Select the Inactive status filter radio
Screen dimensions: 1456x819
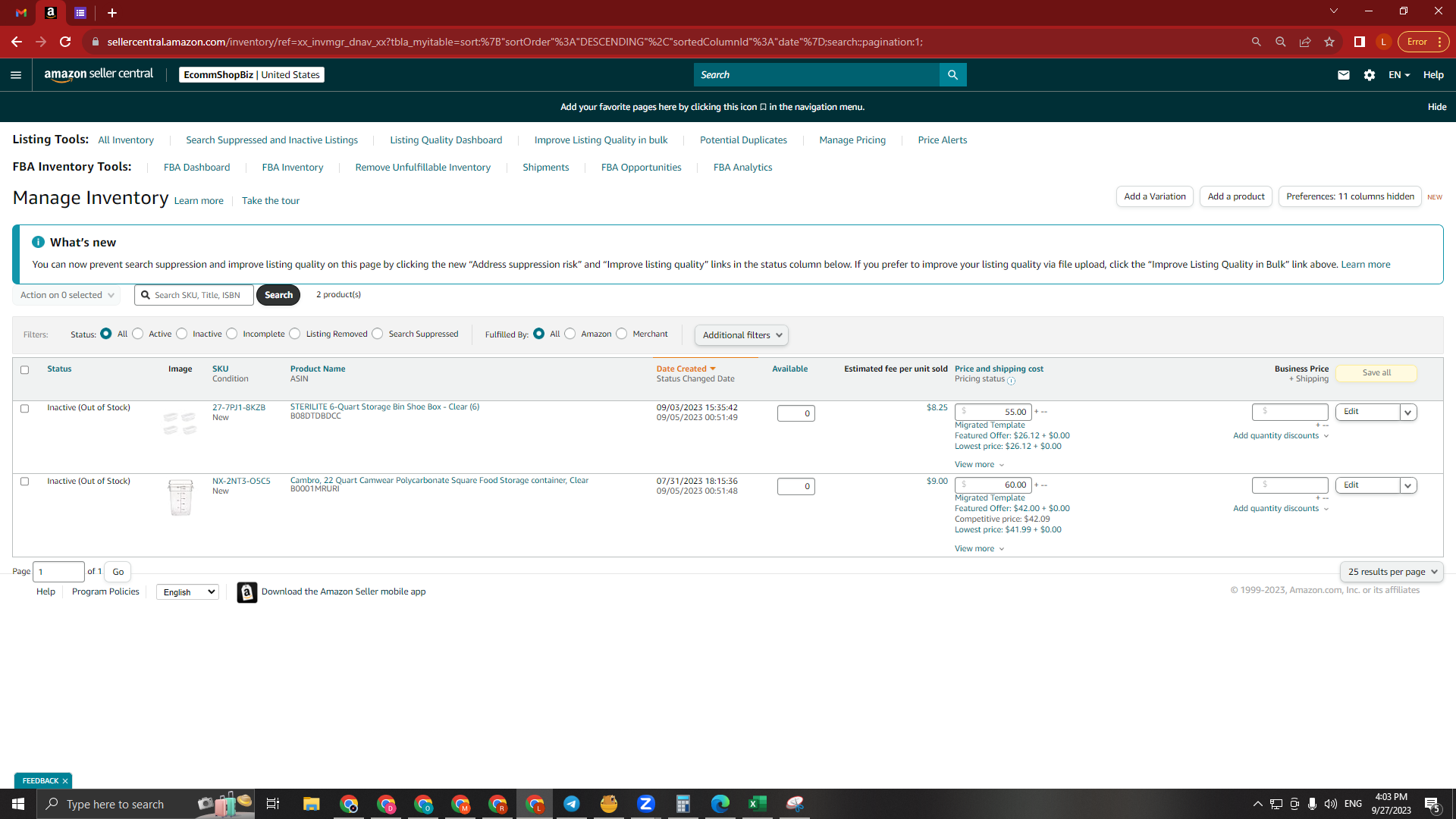click(x=182, y=334)
